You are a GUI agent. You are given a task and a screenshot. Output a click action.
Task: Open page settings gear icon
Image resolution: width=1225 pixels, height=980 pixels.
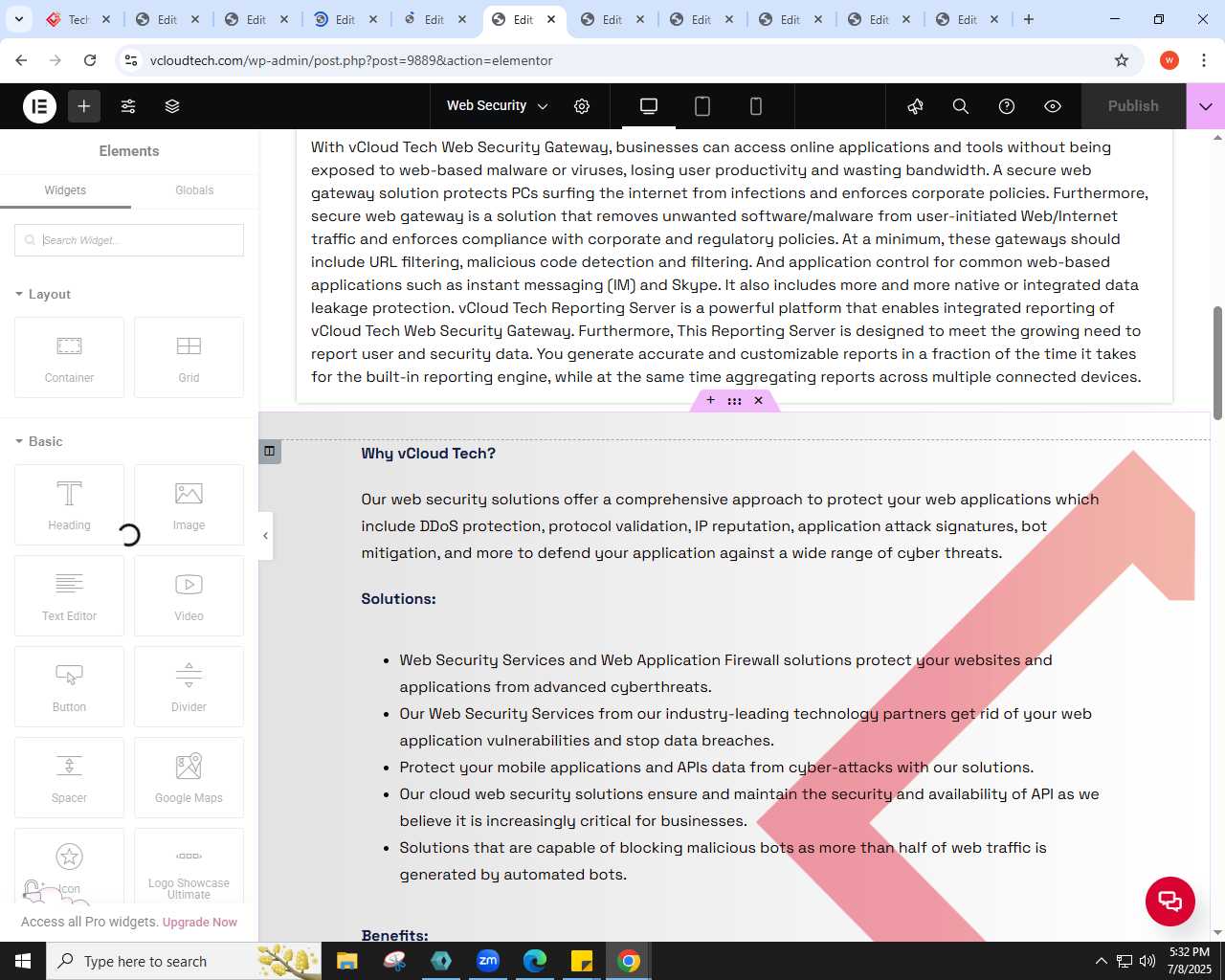(x=582, y=106)
